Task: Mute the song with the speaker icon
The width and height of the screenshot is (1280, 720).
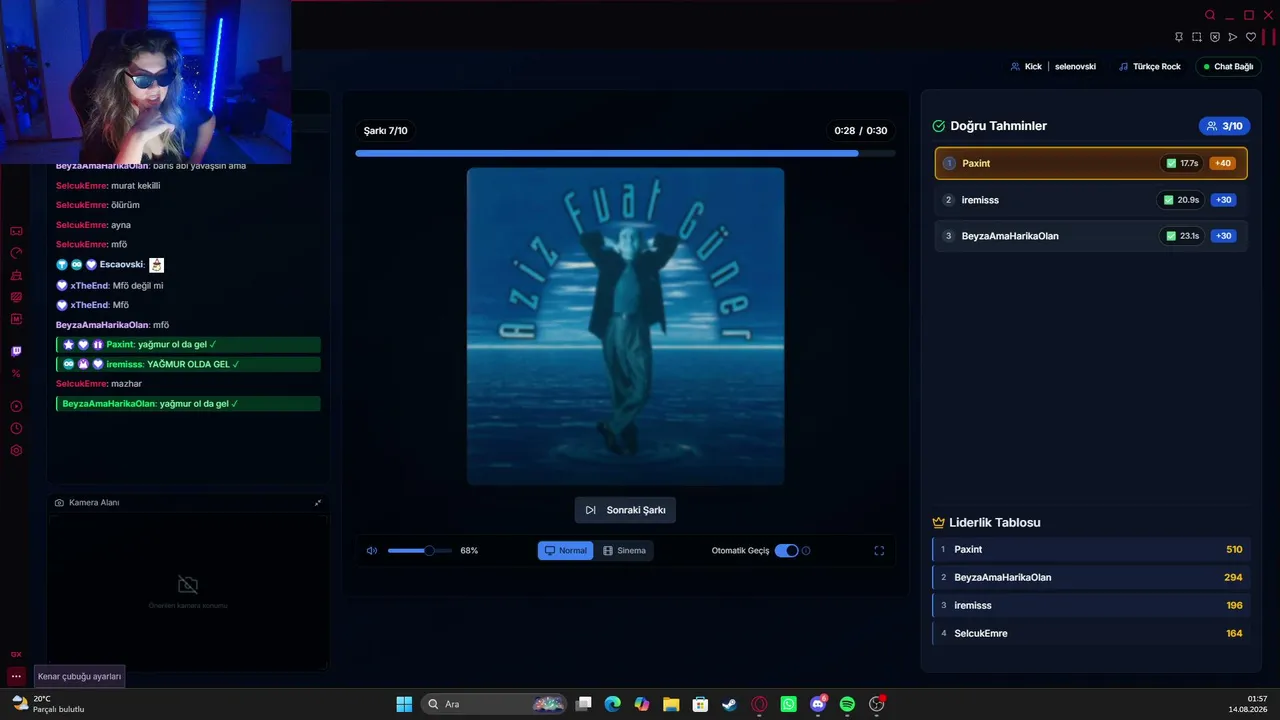Action: point(372,550)
